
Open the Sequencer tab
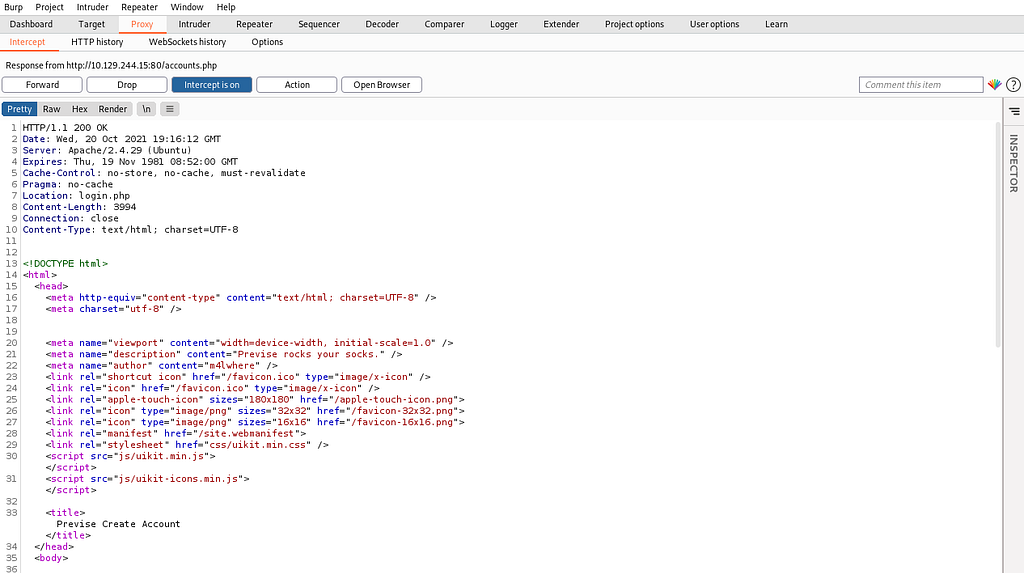319,24
